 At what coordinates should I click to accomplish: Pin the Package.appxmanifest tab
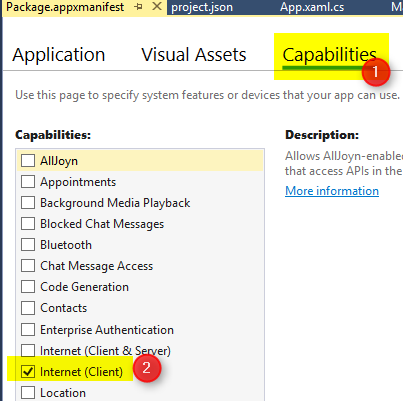click(x=138, y=7)
